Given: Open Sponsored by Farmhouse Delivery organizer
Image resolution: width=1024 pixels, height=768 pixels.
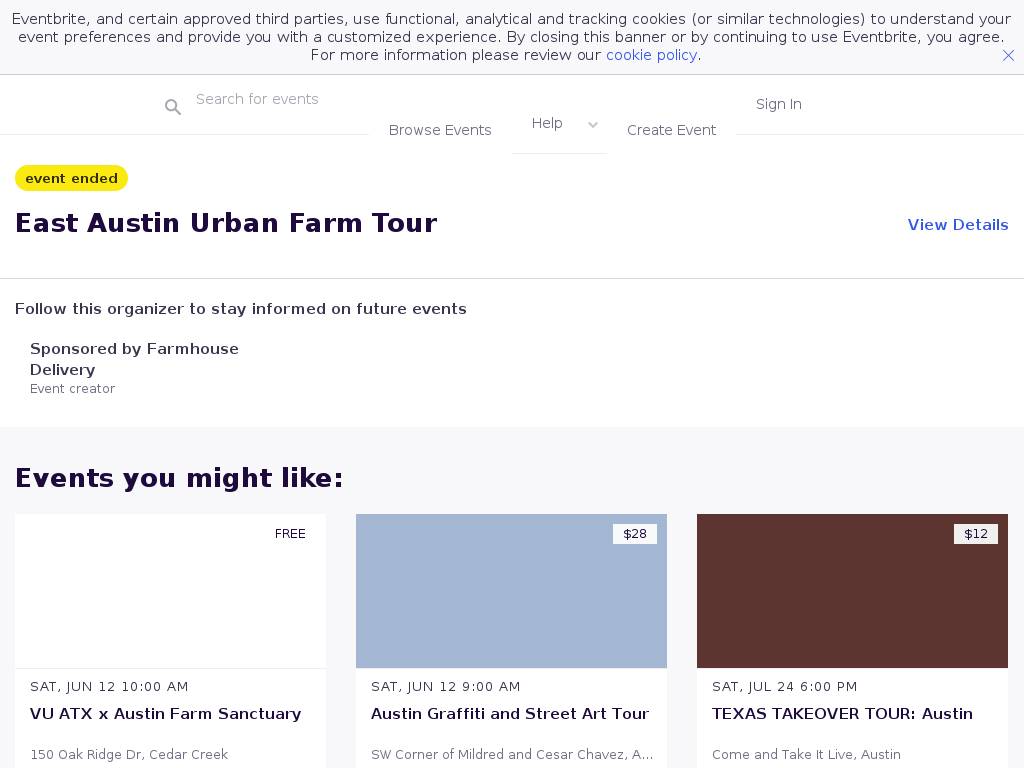Looking at the screenshot, I should [134, 359].
